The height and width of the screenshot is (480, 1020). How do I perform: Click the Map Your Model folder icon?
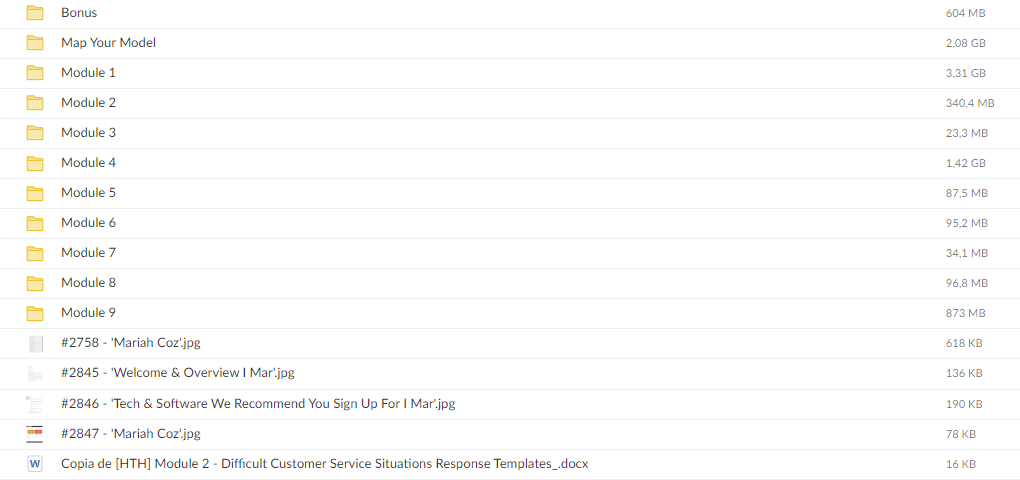coord(35,43)
